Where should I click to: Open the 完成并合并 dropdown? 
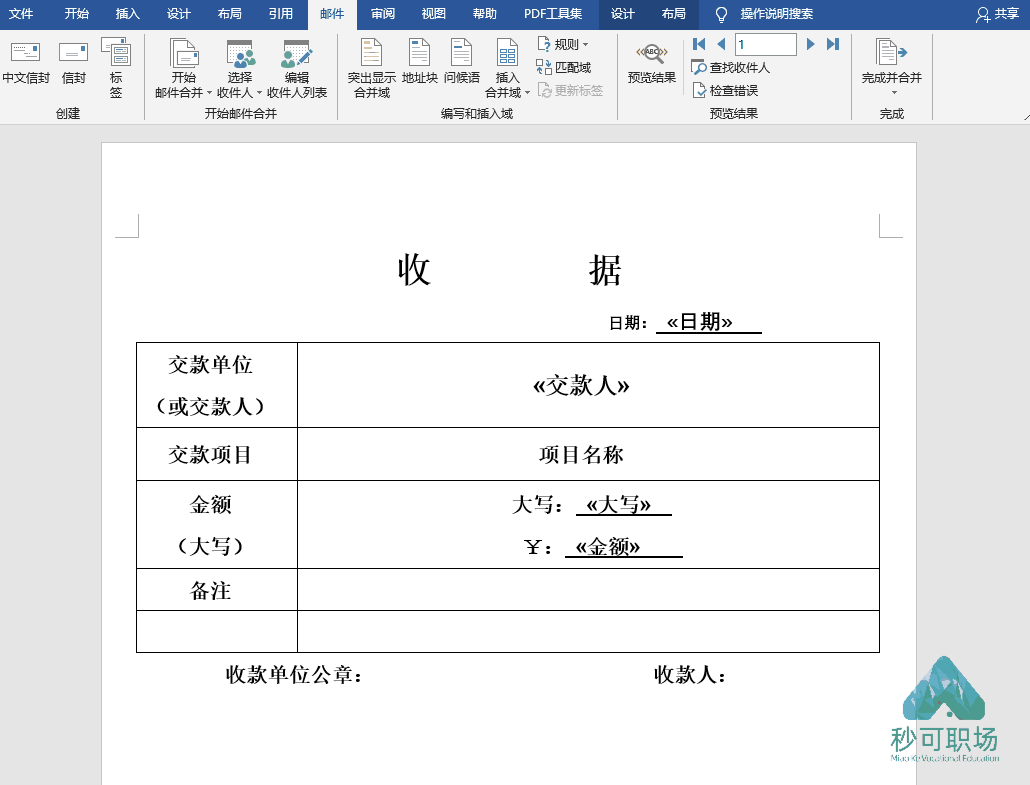coord(891,67)
